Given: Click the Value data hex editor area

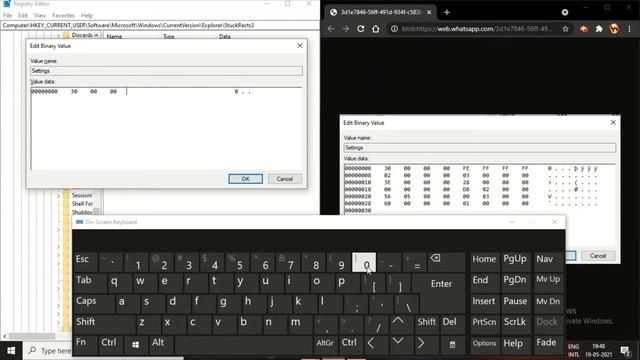Looking at the screenshot, I should point(167,129).
